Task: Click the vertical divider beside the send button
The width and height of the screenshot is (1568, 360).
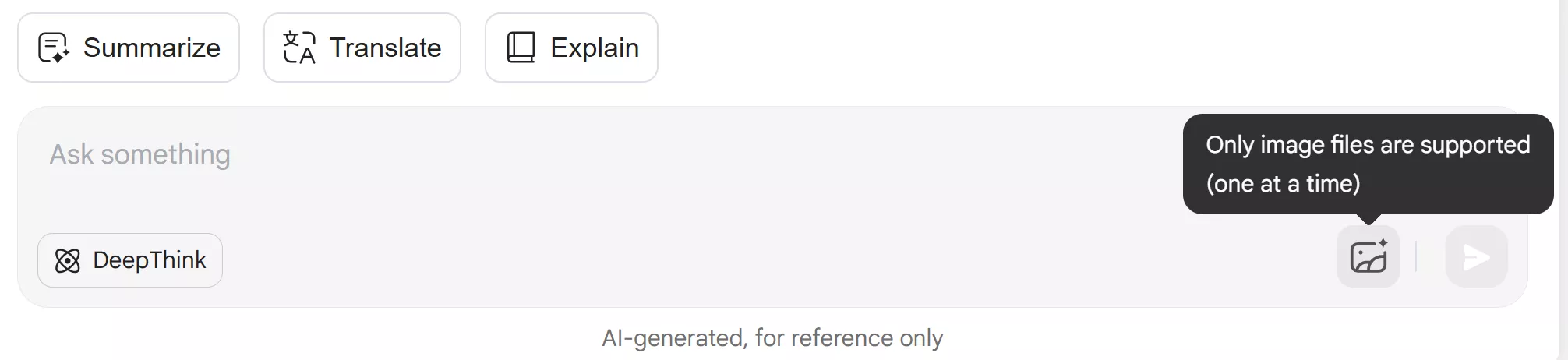Action: 1416,257
